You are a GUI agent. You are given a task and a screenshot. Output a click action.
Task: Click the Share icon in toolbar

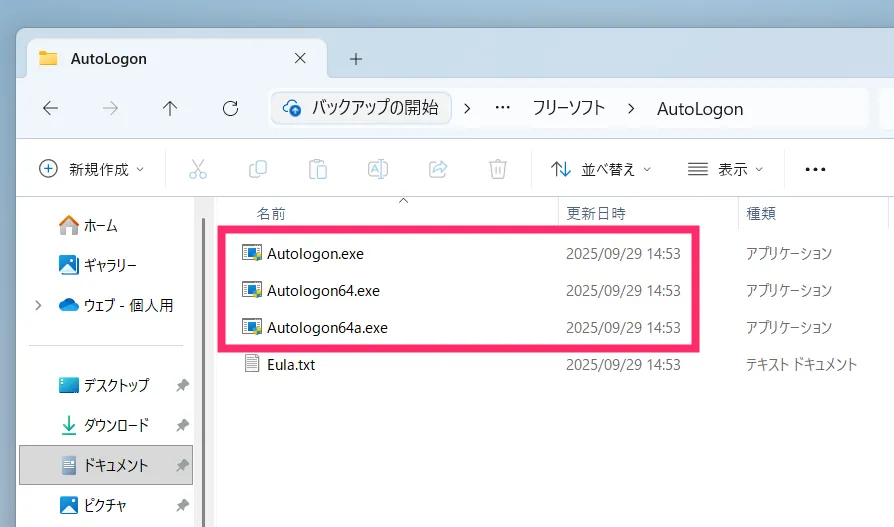click(x=438, y=169)
